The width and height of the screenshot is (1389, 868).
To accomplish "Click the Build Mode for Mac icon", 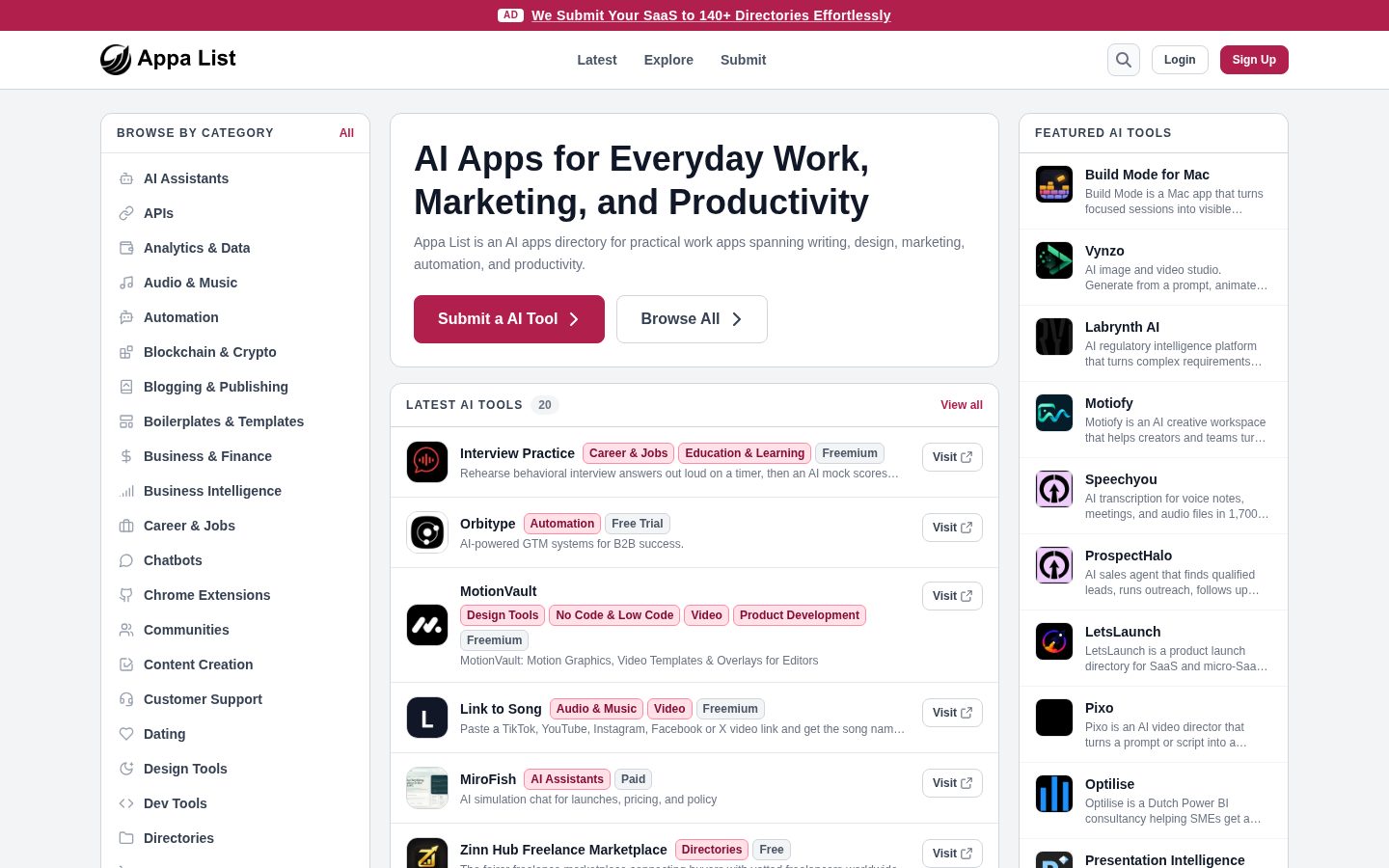I will click(1054, 184).
